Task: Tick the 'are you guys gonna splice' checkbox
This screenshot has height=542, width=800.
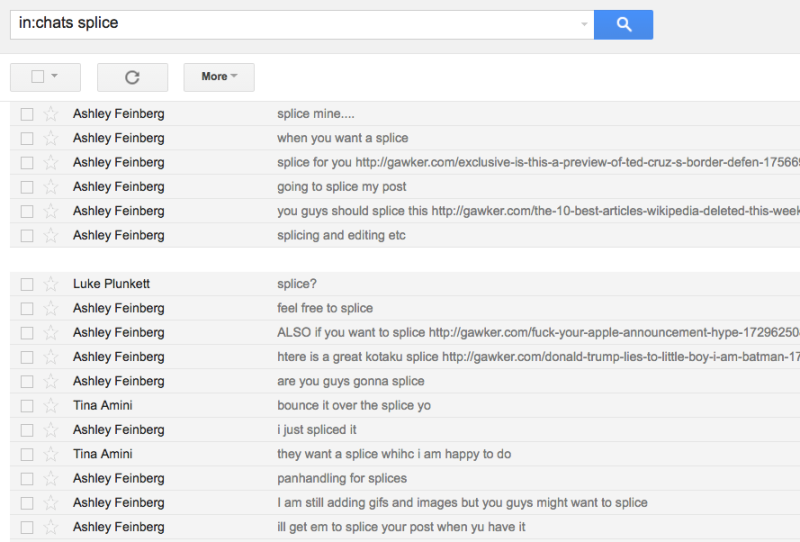Action: point(27,382)
